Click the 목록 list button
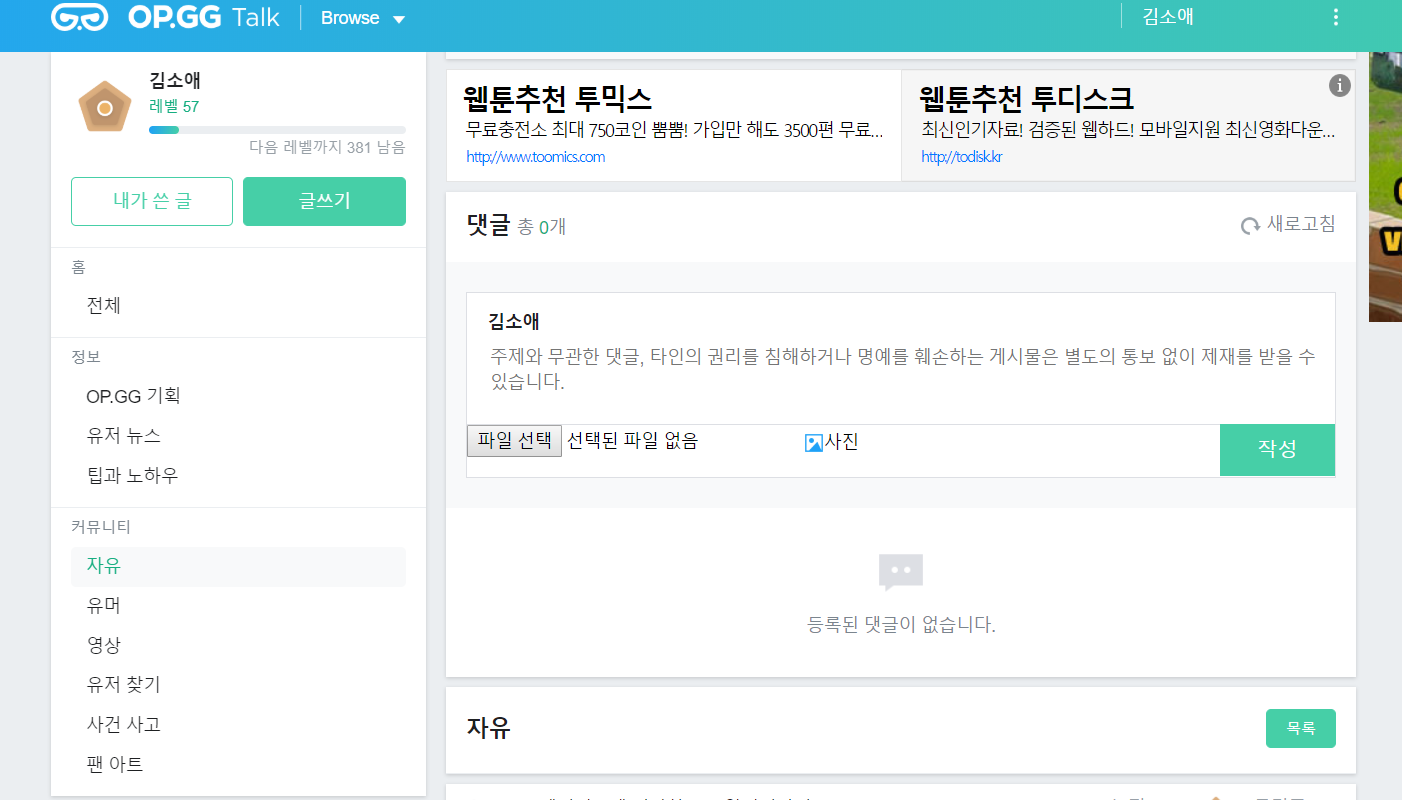This screenshot has width=1402, height=800. [x=1300, y=729]
